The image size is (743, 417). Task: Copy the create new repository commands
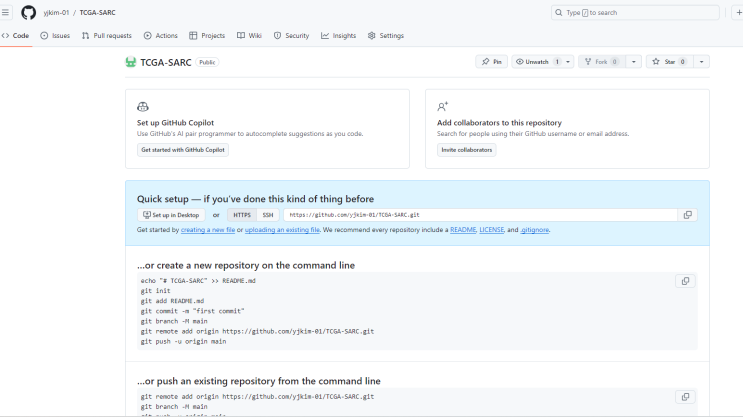point(686,281)
